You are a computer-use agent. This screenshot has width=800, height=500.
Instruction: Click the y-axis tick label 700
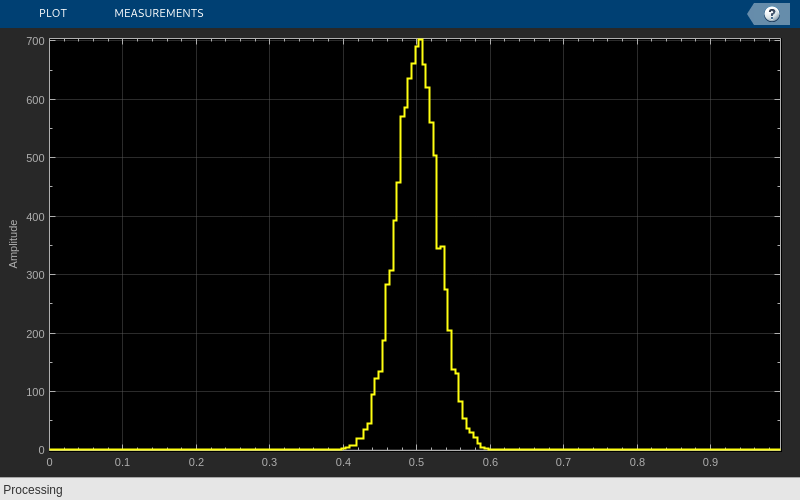click(35, 41)
